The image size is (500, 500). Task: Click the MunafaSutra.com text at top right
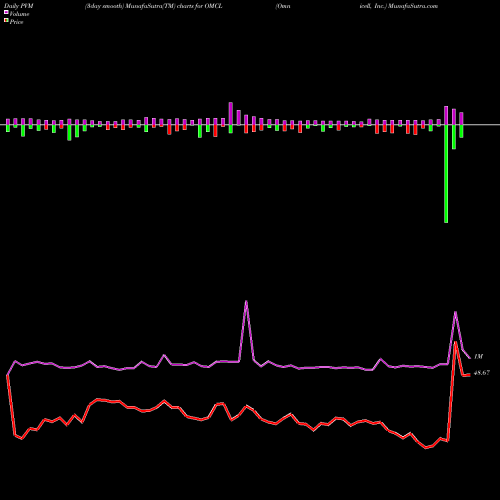(x=412, y=6)
